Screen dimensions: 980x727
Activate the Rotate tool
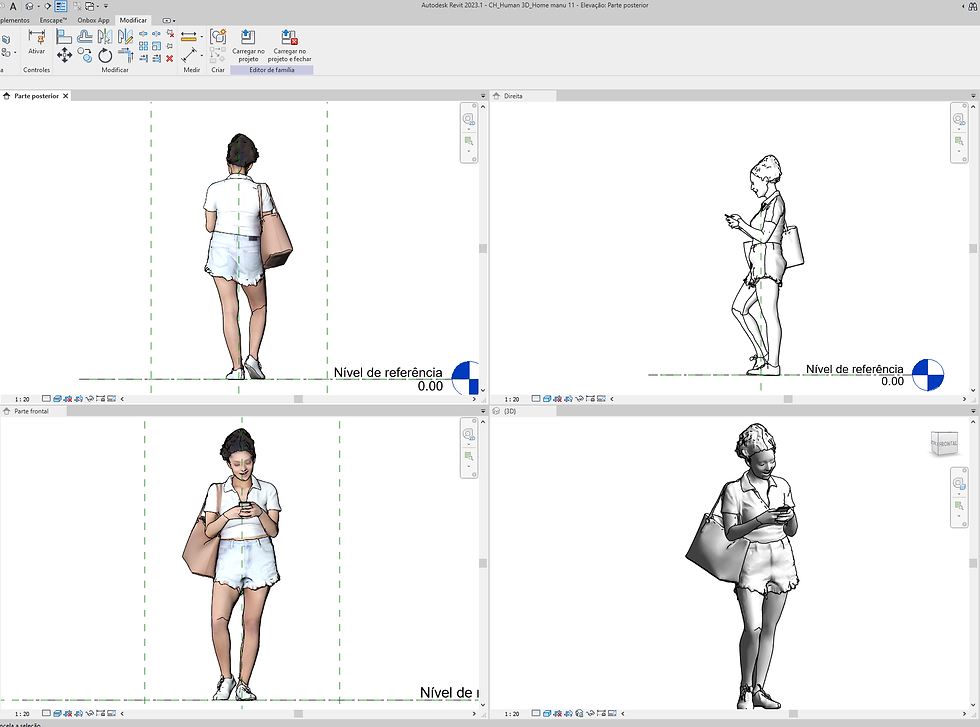[x=105, y=56]
